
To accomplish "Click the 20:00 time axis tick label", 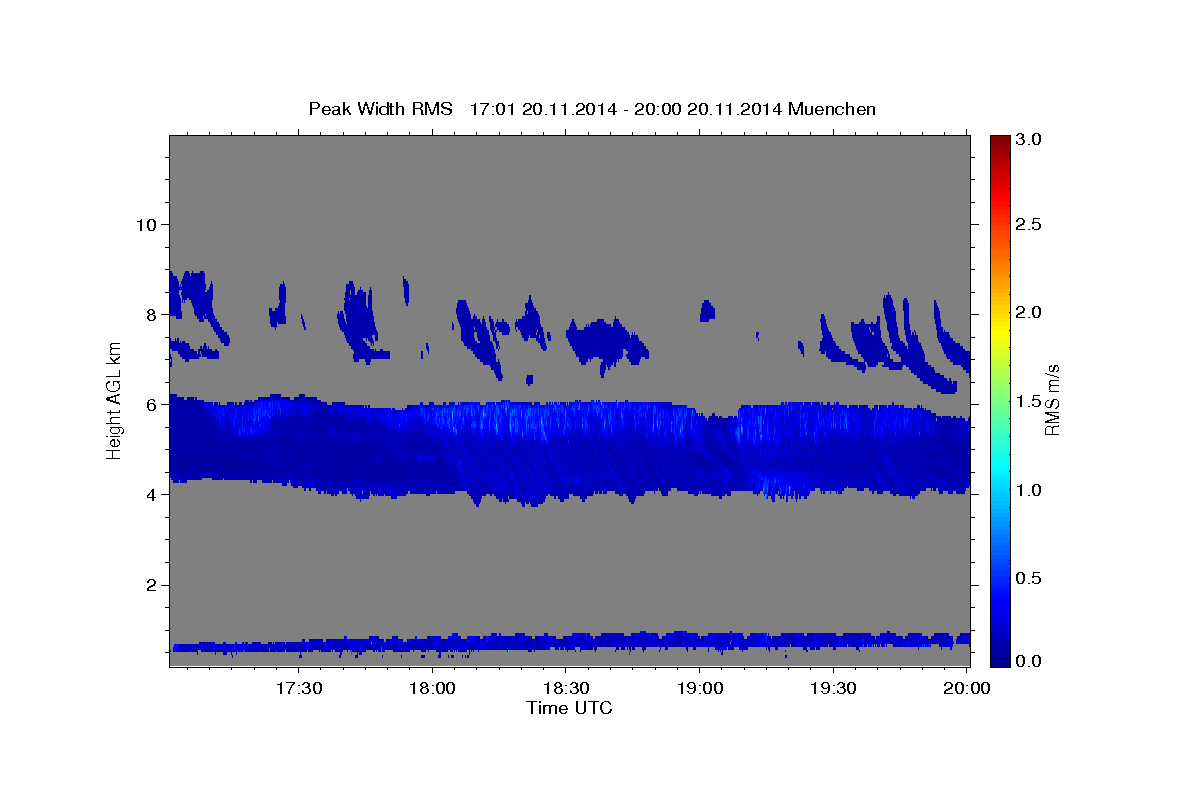I will pos(967,689).
